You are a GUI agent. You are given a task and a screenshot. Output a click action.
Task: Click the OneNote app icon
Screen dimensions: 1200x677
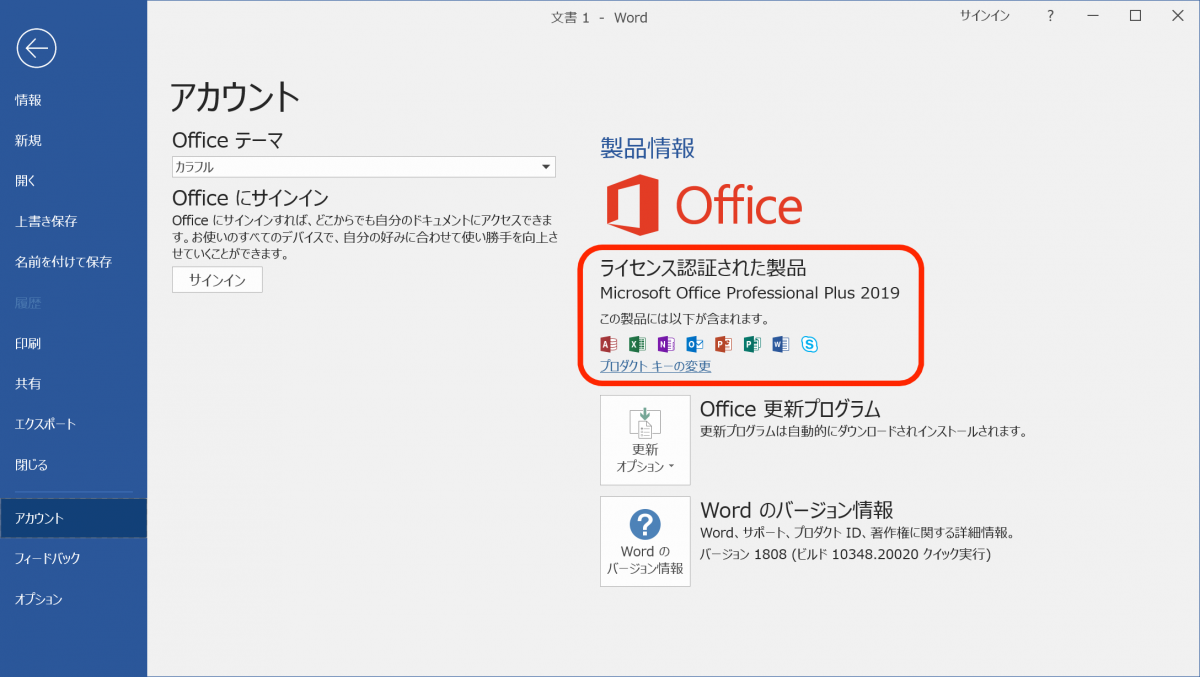tap(666, 344)
